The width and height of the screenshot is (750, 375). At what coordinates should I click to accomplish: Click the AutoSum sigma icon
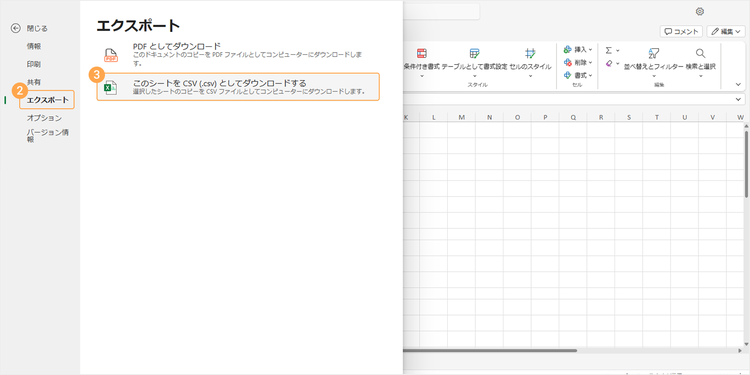click(x=608, y=50)
